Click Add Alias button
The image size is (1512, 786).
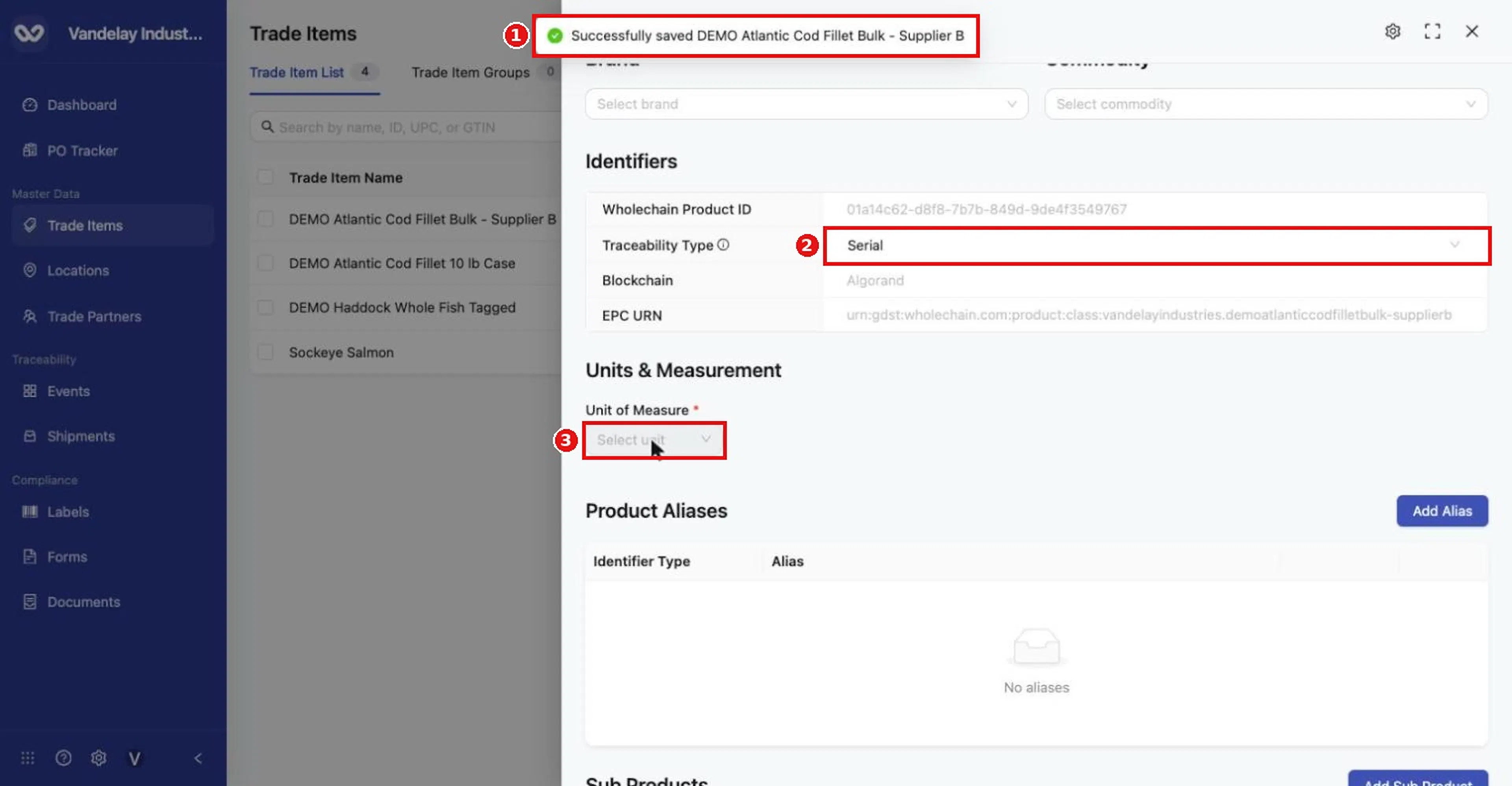(1442, 511)
